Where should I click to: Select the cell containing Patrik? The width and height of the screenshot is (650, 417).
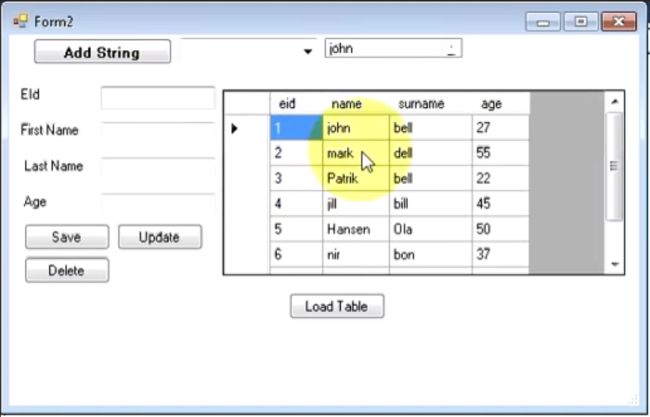[356, 179]
